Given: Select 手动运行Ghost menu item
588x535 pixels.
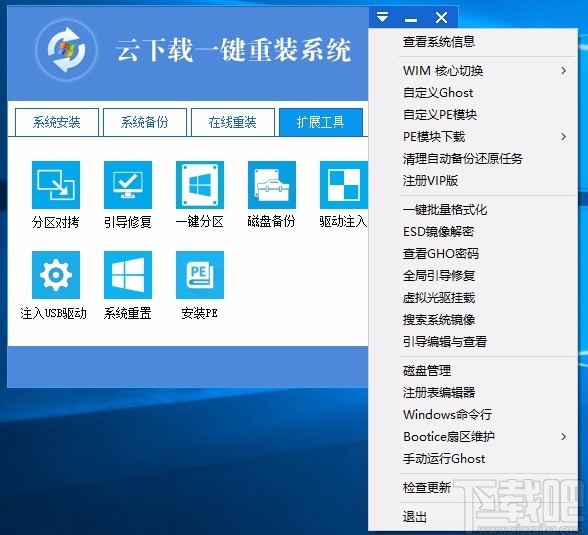Looking at the screenshot, I should [473, 459].
